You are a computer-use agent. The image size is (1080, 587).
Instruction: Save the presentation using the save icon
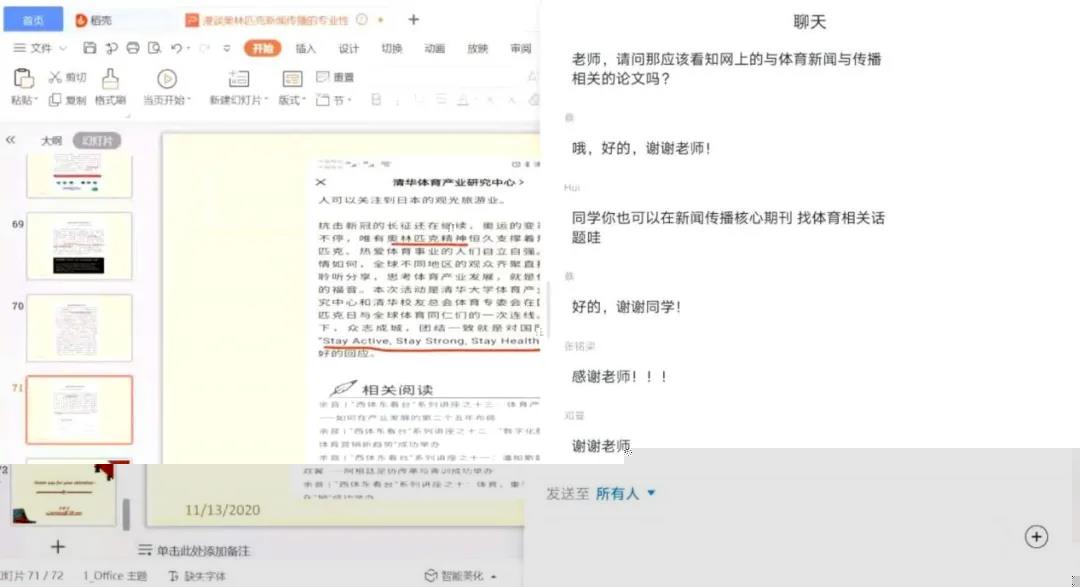[x=90, y=48]
